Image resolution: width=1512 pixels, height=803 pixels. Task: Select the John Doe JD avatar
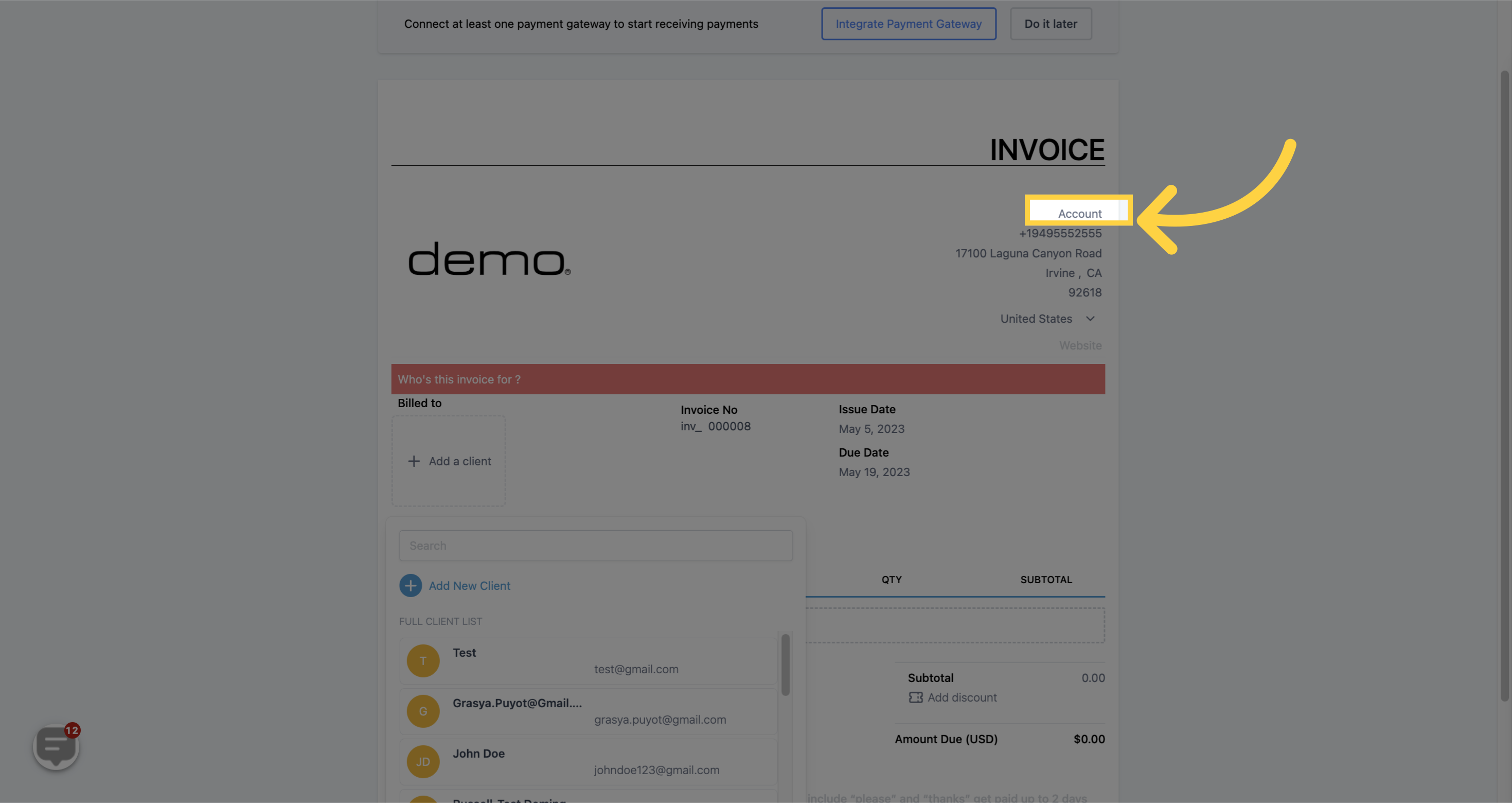pyautogui.click(x=422, y=761)
